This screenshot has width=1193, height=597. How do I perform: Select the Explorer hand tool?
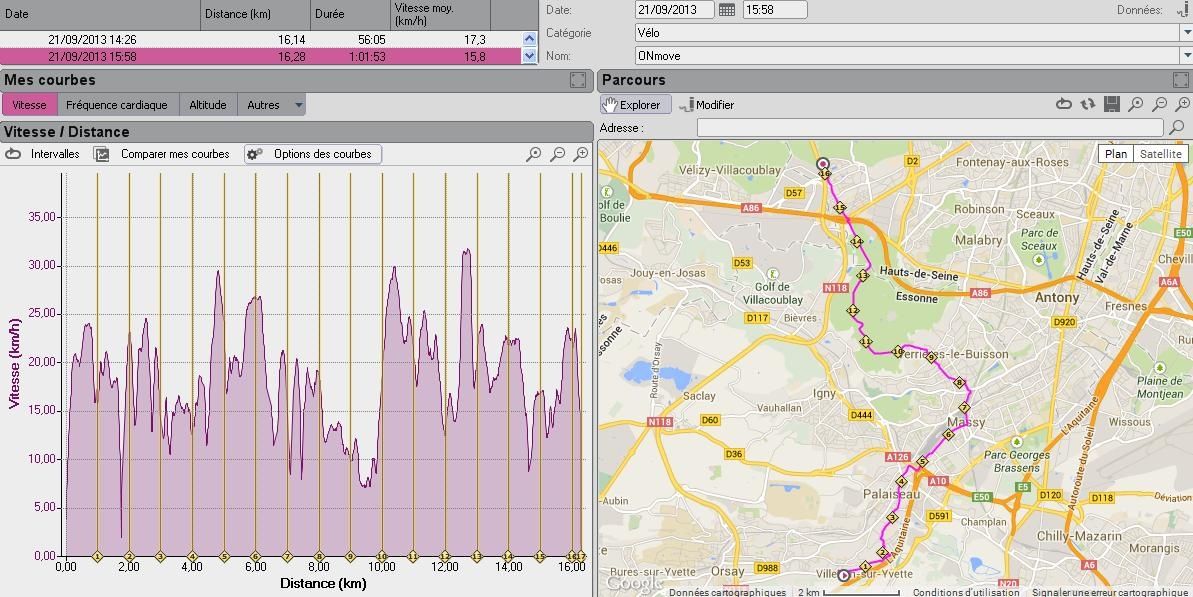click(635, 105)
